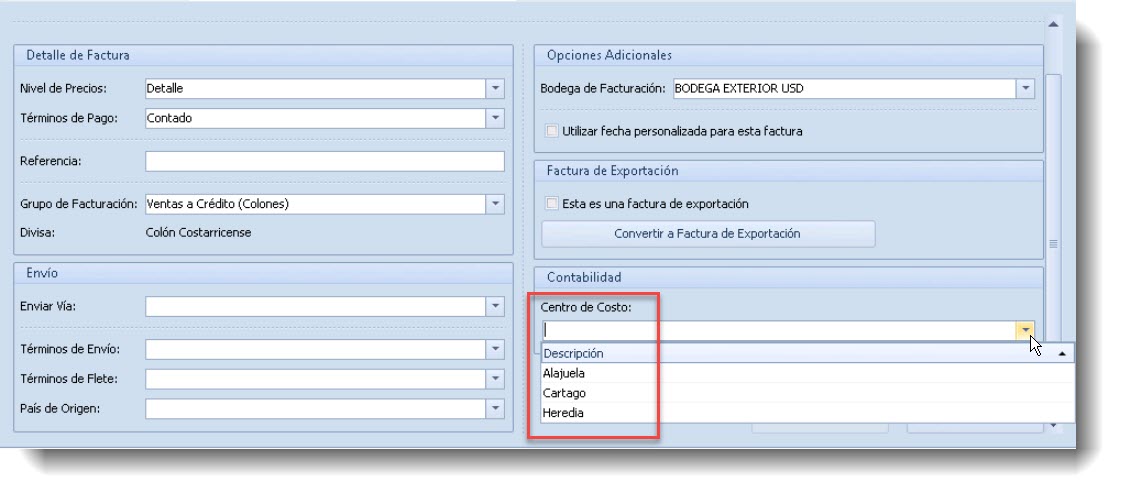Viewport: 1122px width, 495px height.
Task: Expand the Grupo de Facturación dropdown arrow
Action: pyautogui.click(x=495, y=204)
